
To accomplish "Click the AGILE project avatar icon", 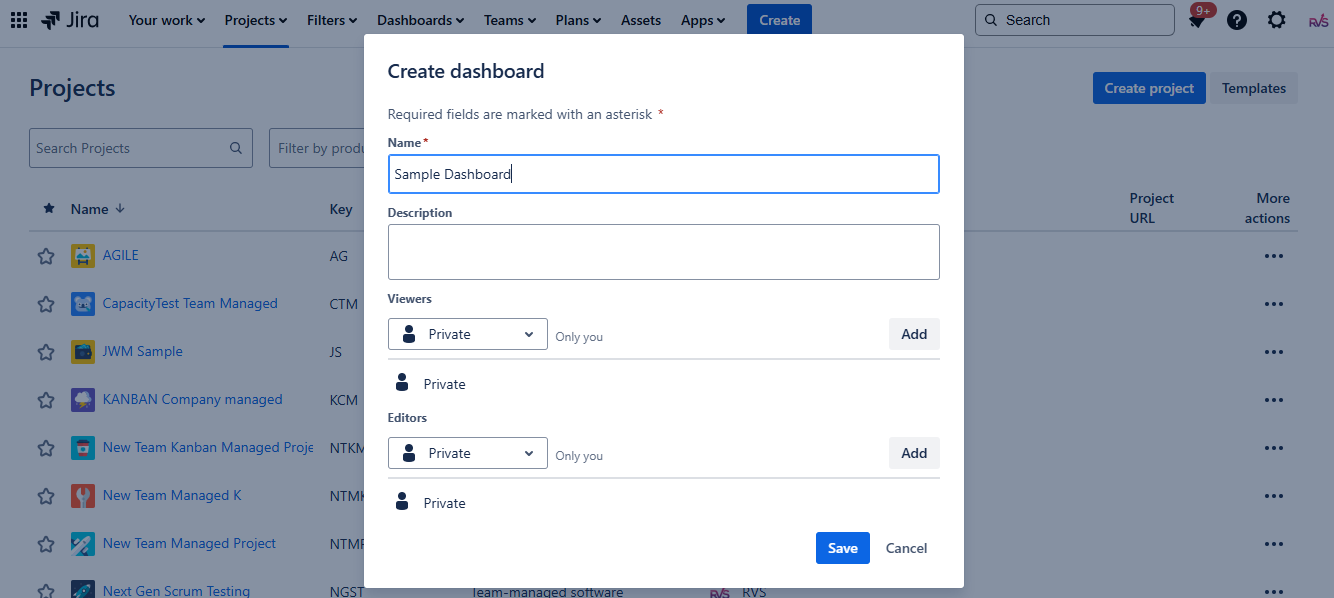I will point(83,256).
